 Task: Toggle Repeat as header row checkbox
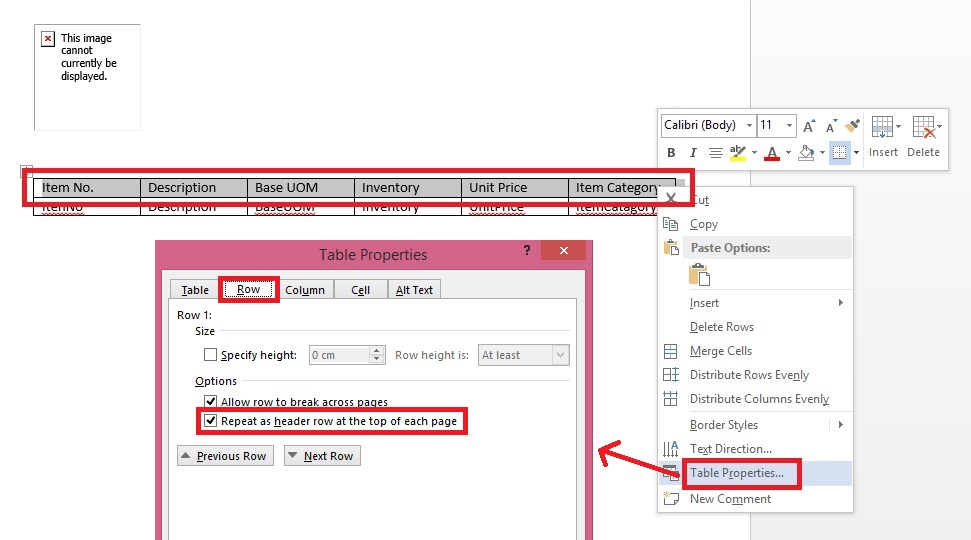[210, 421]
